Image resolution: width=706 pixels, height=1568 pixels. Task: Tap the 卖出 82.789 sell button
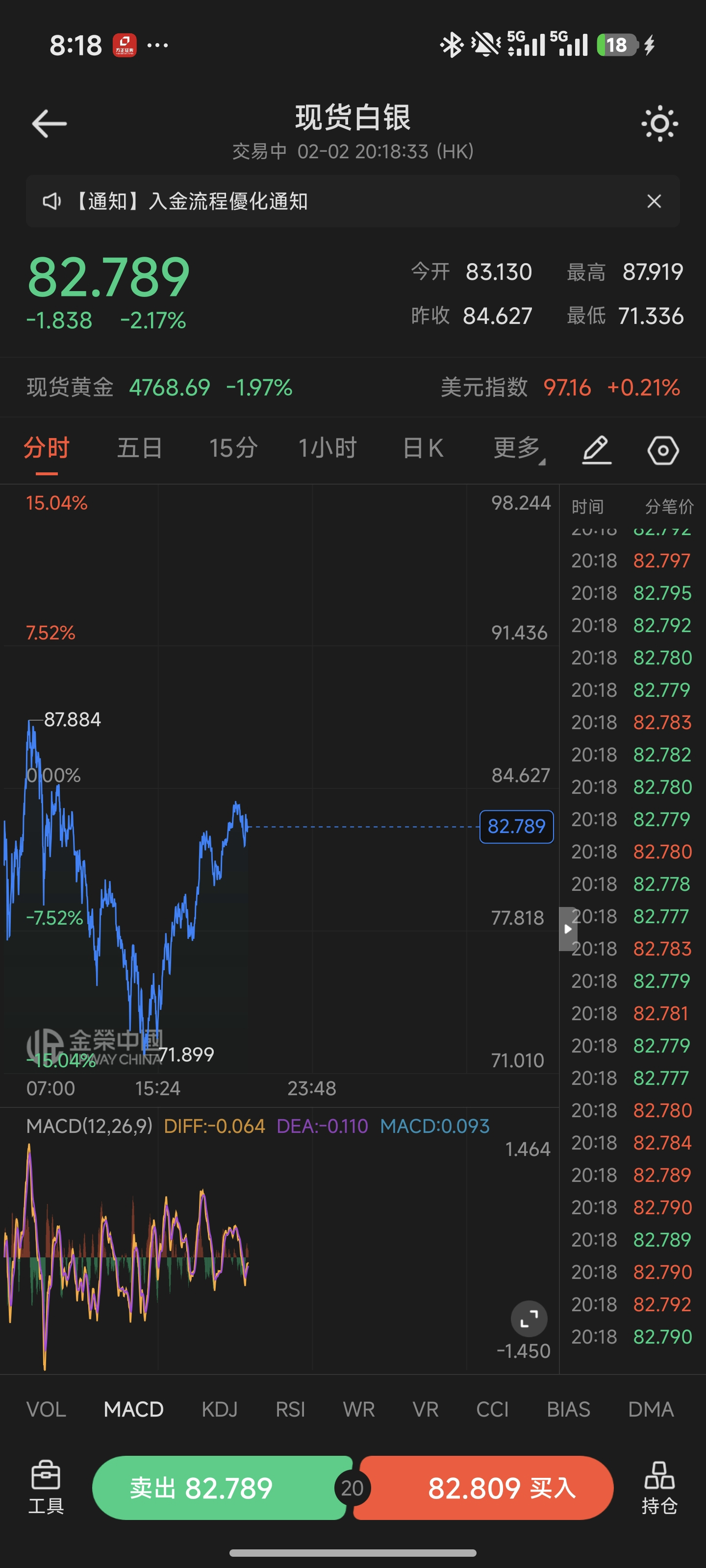coord(219,1488)
